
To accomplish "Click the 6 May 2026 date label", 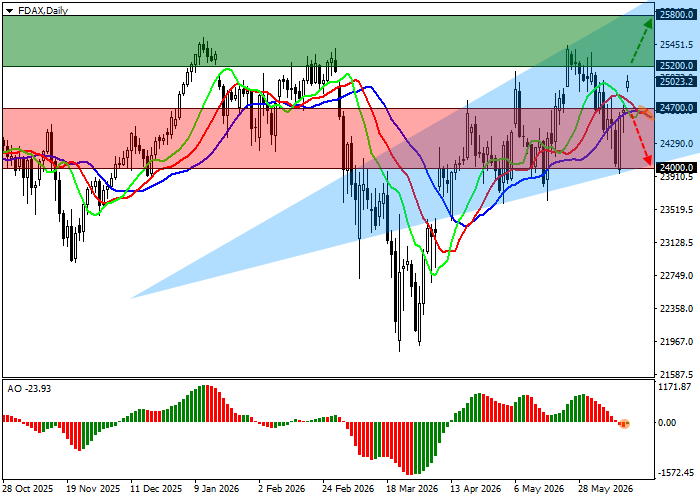I will click(x=539, y=489).
